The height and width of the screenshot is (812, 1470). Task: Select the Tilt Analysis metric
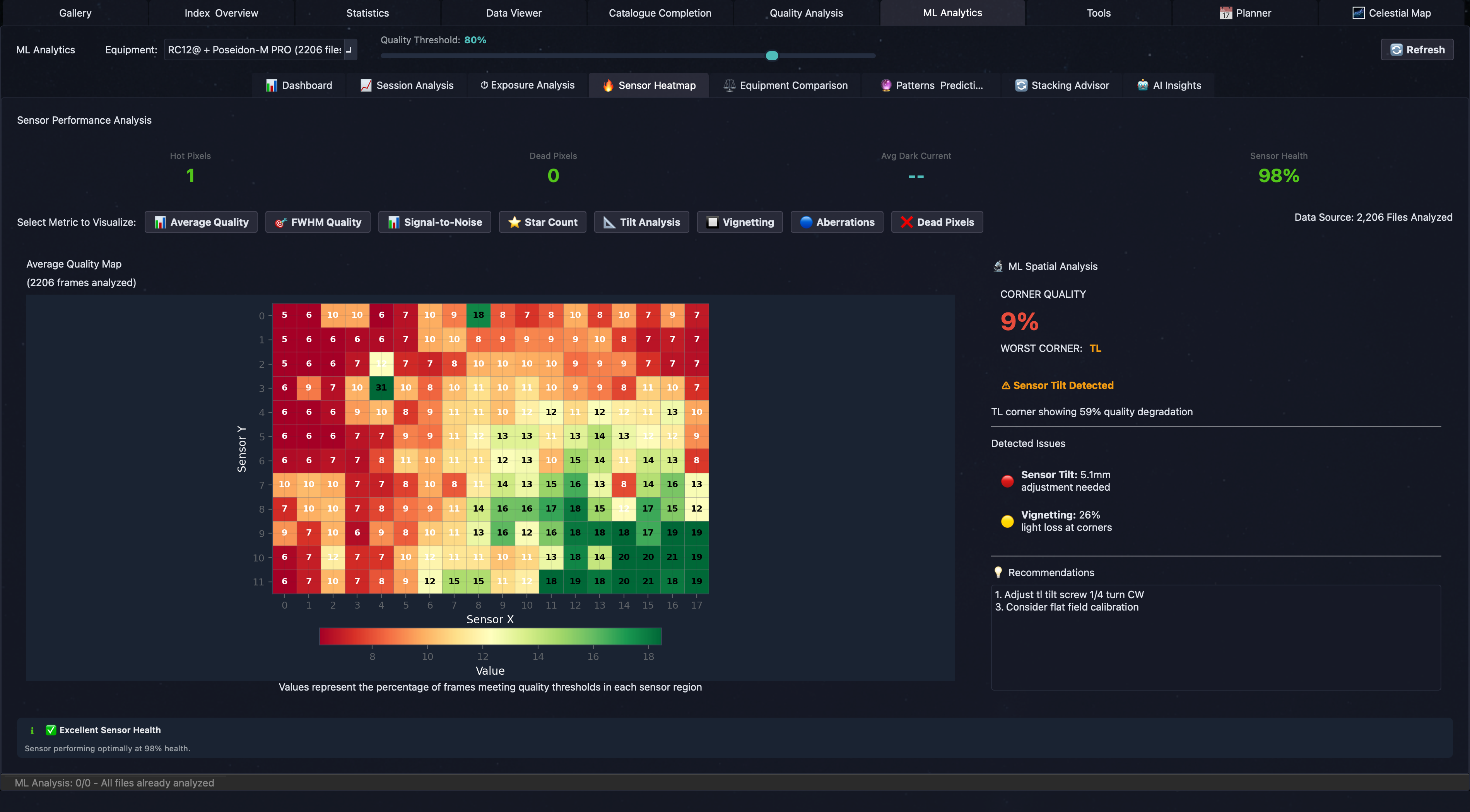point(641,222)
